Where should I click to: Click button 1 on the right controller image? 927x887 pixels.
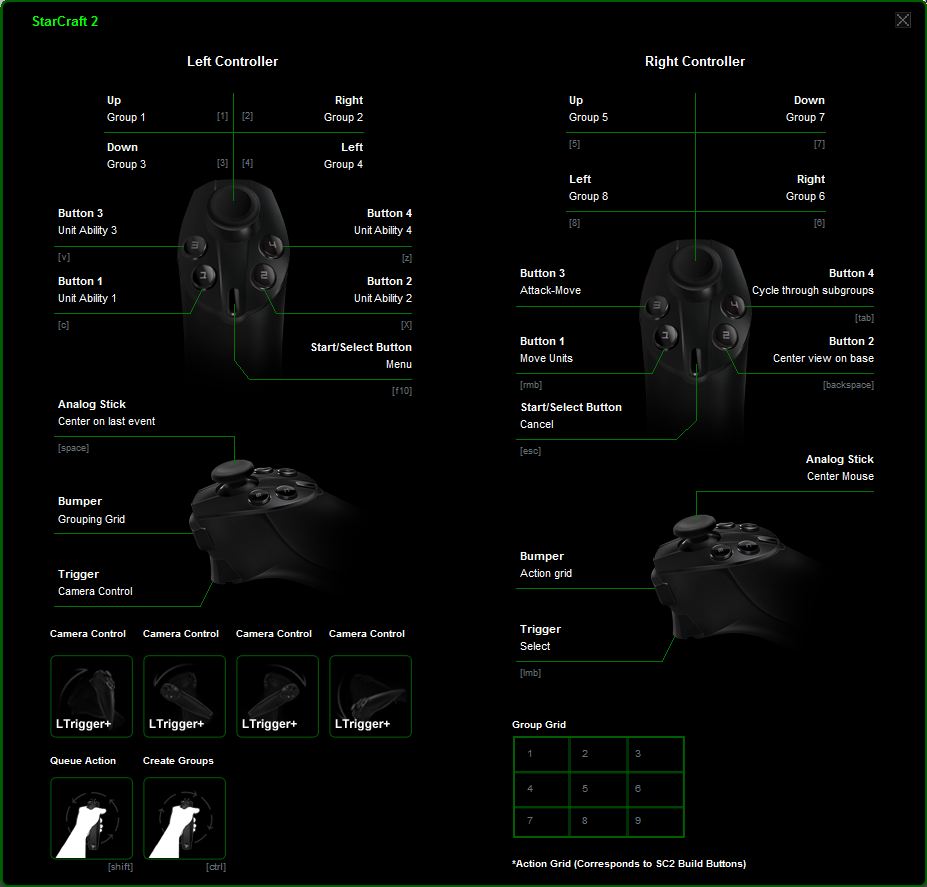(666, 336)
